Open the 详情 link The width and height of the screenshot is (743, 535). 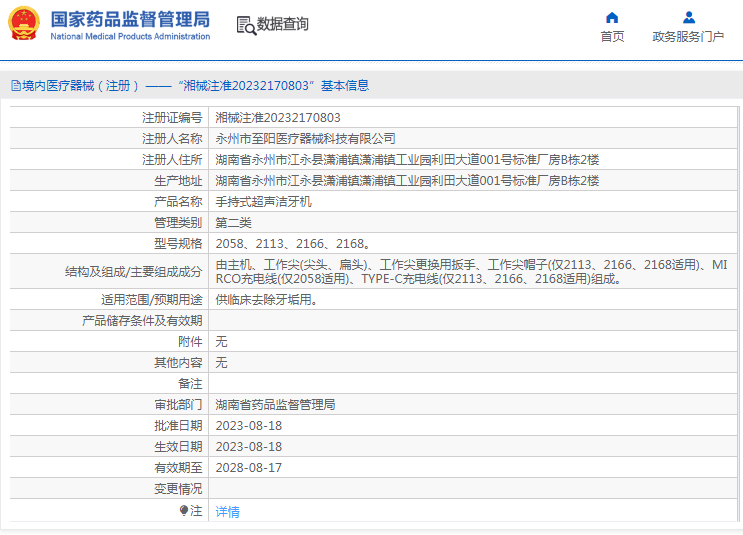pos(227,512)
